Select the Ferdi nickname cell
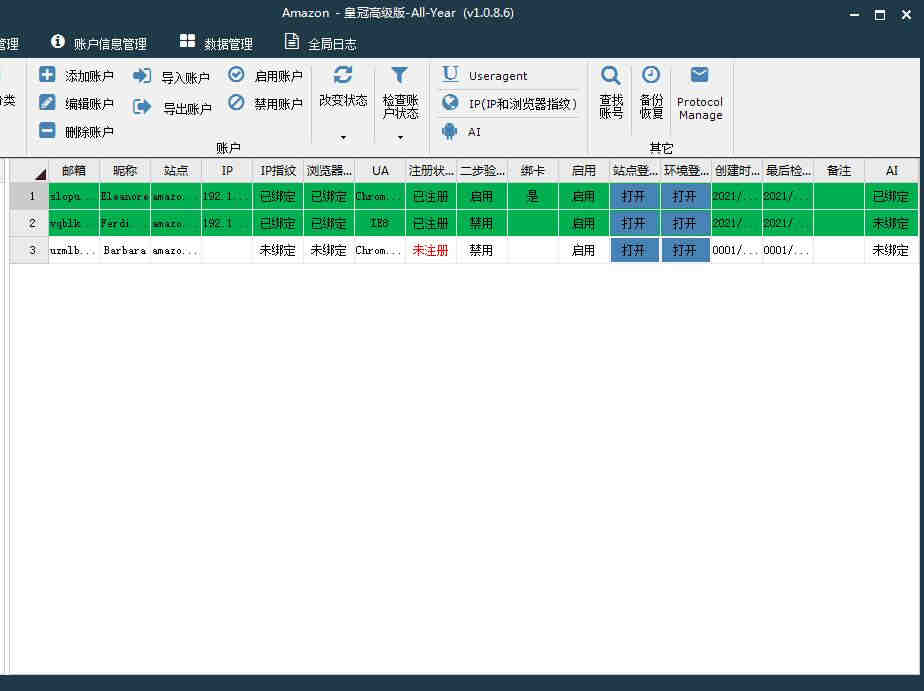 coord(125,223)
